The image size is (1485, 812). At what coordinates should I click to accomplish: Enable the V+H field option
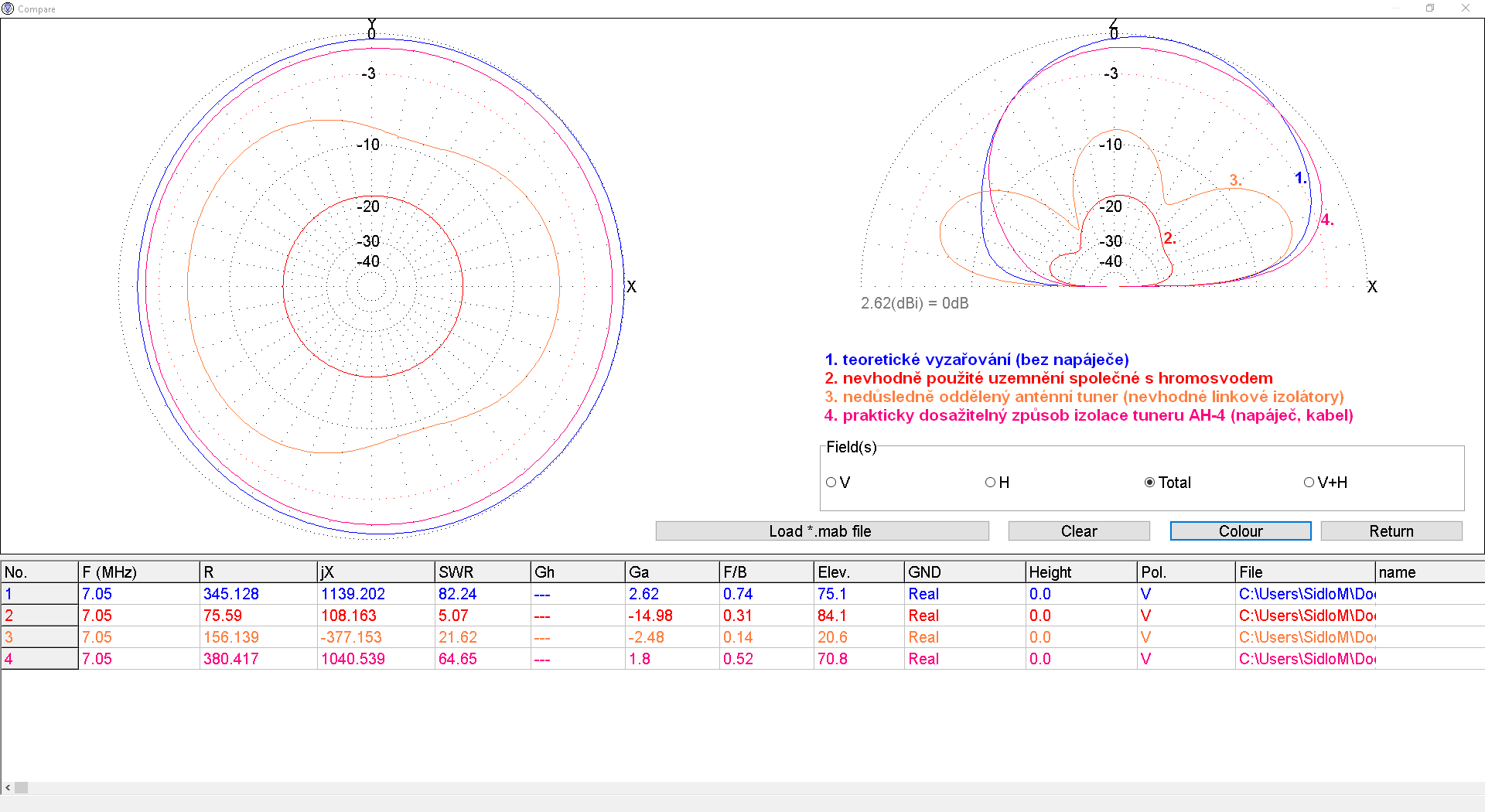[x=1309, y=483]
